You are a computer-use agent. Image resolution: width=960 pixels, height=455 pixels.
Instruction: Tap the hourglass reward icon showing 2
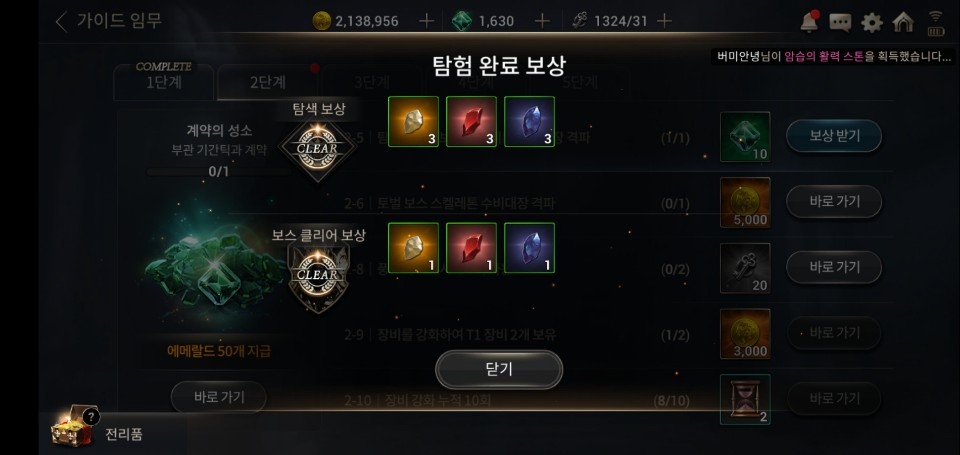pyautogui.click(x=745, y=399)
